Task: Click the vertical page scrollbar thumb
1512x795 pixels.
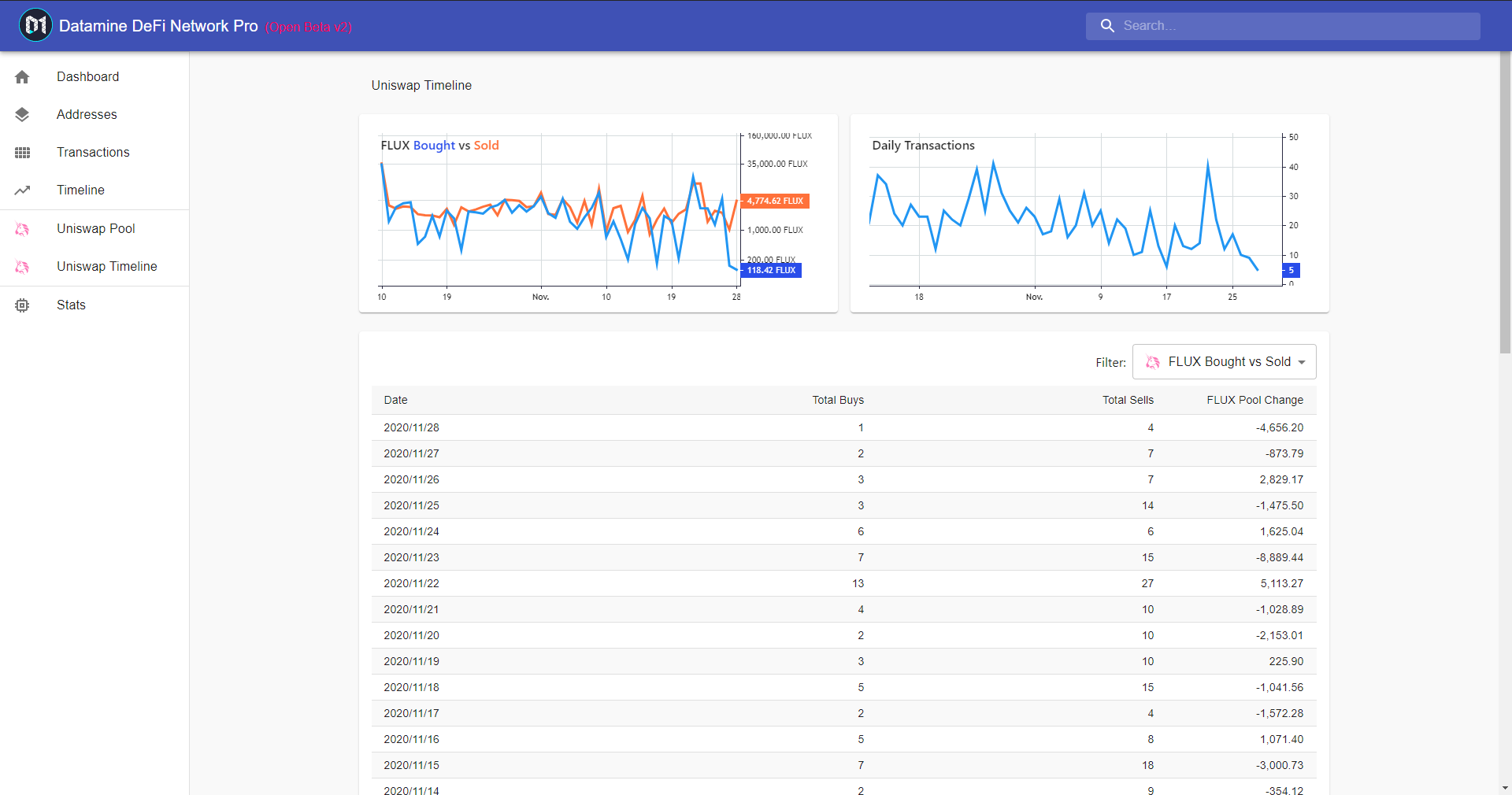Action: tap(1505, 203)
